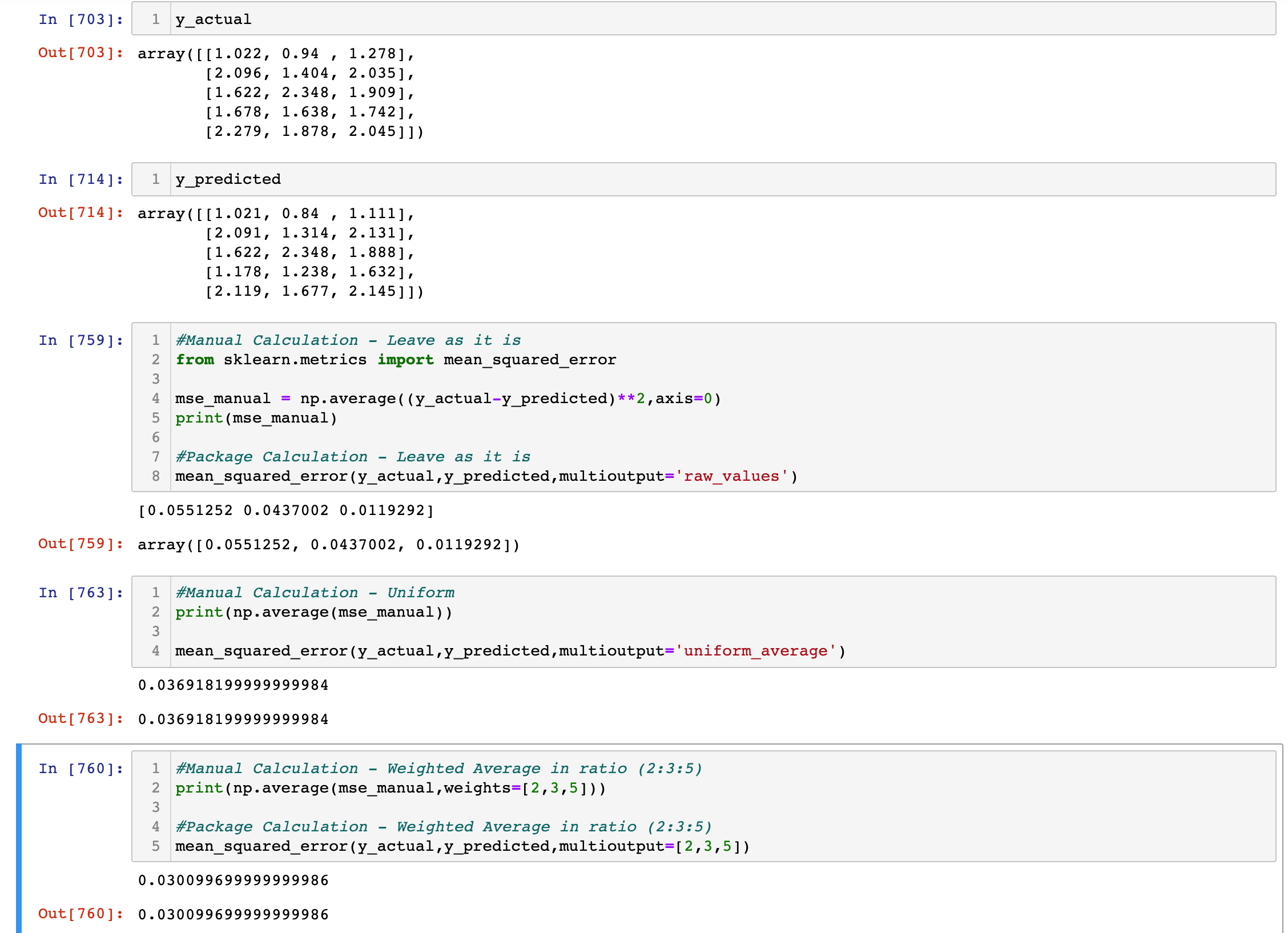Click the In [763] prompt label
The image size is (1288, 933).
point(80,593)
